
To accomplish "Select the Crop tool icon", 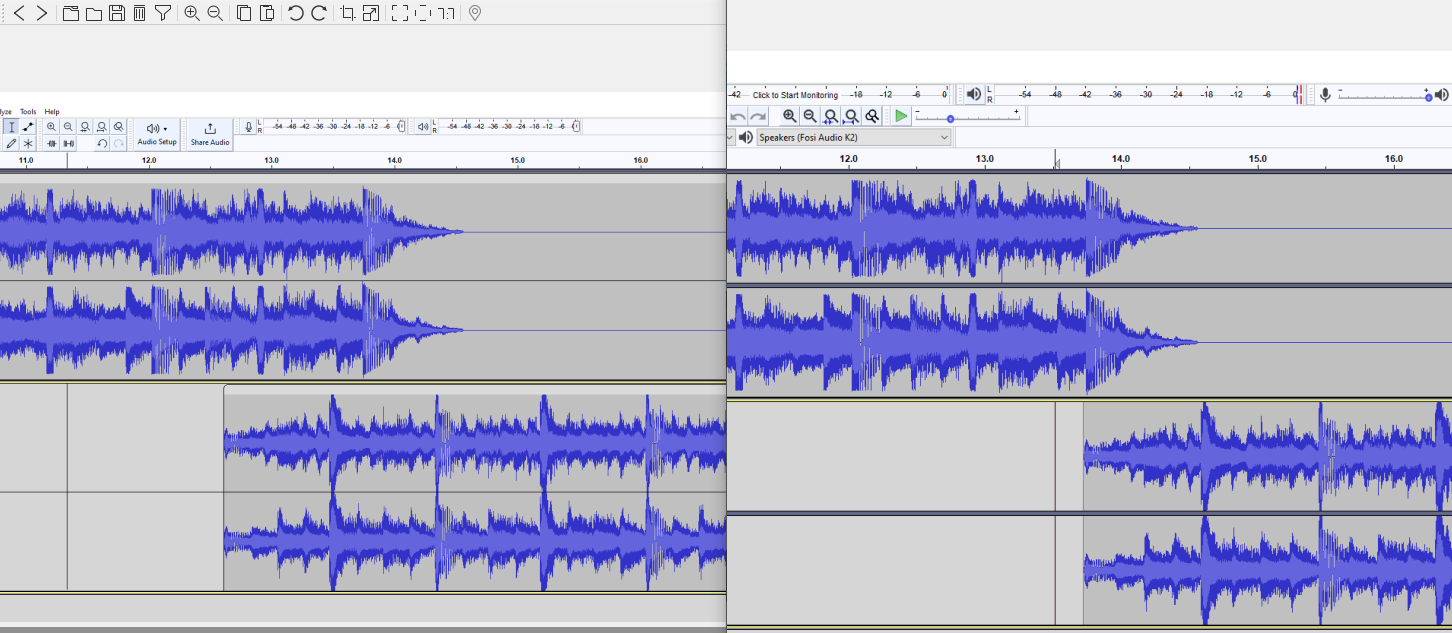I will 348,13.
